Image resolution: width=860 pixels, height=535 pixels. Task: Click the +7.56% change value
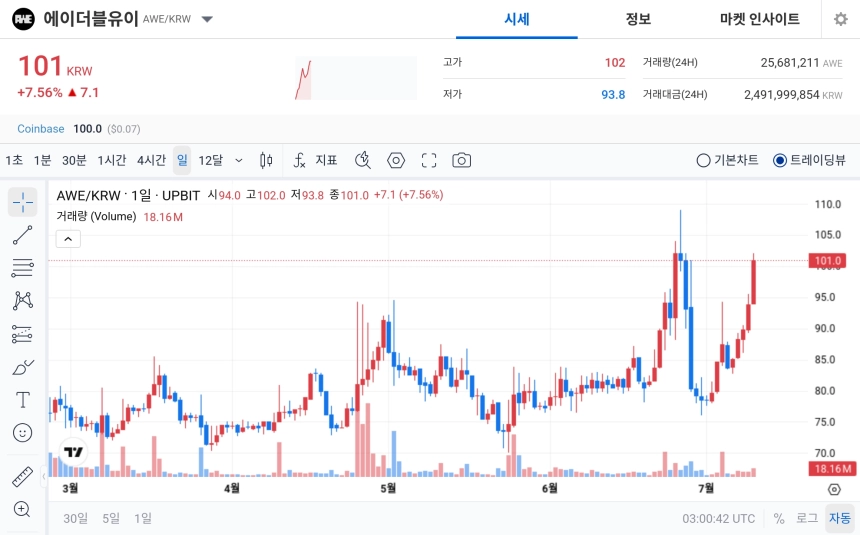[39, 92]
